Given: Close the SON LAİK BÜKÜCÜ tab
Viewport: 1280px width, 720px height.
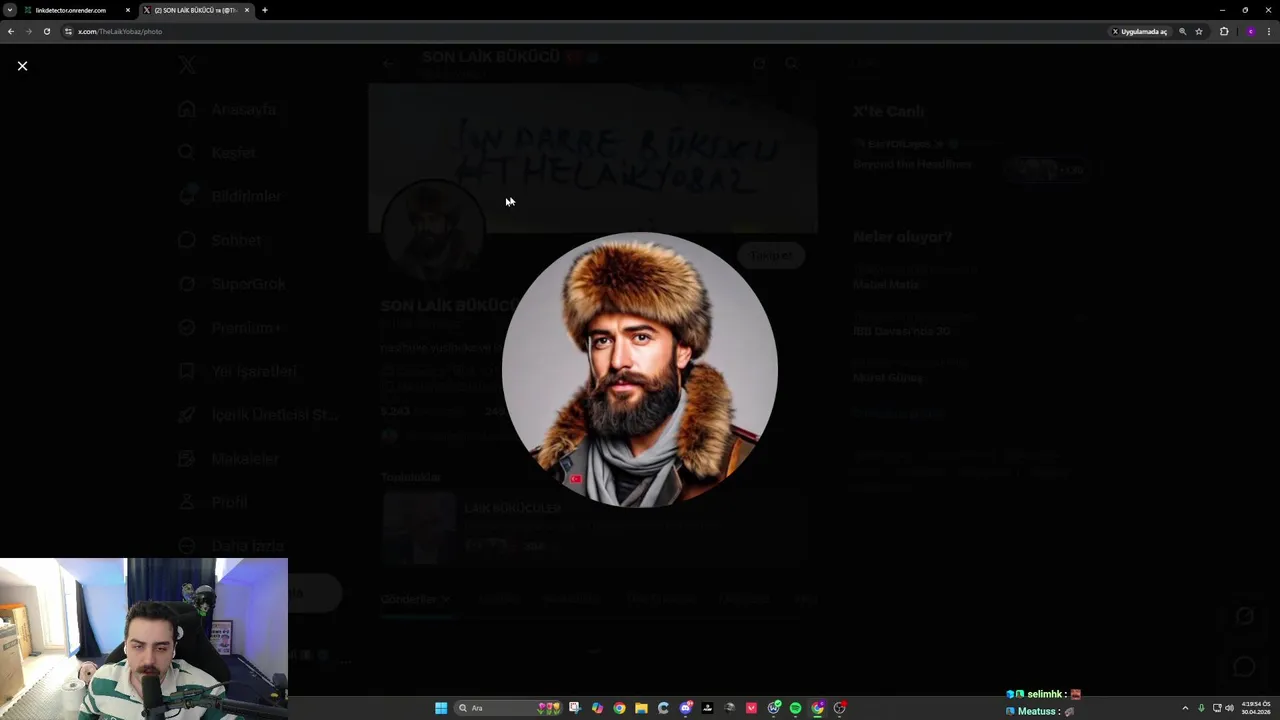Looking at the screenshot, I should tap(247, 10).
